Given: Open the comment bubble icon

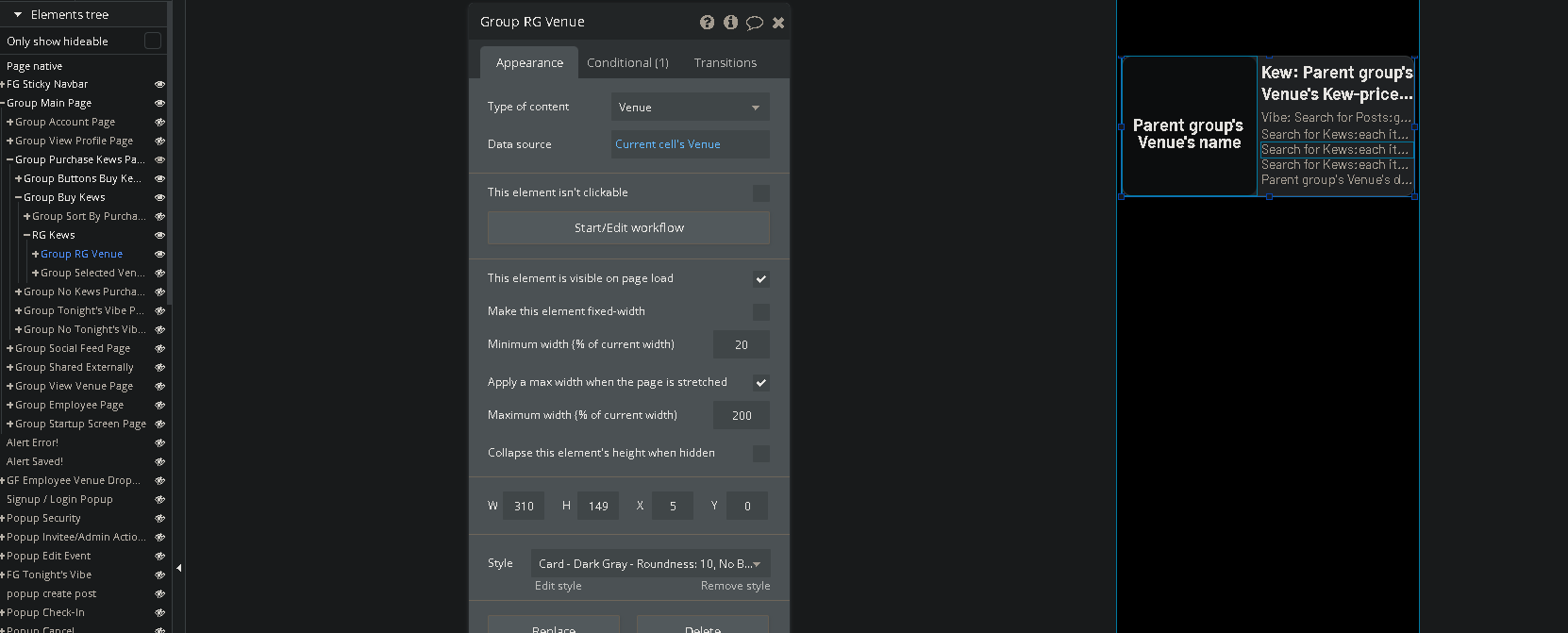Looking at the screenshot, I should coord(755,23).
